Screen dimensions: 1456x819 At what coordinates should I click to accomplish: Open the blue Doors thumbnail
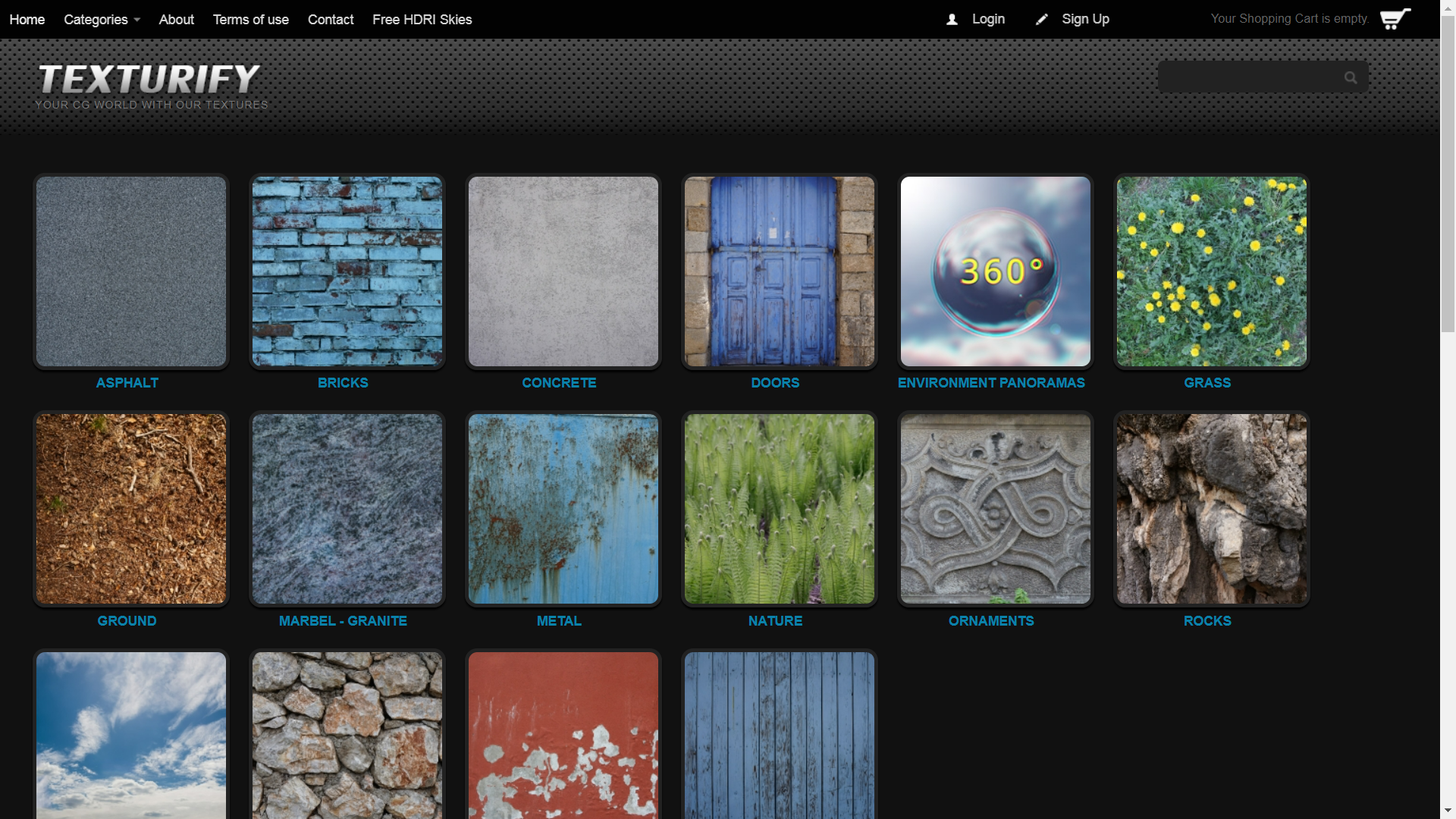pyautogui.click(x=780, y=272)
